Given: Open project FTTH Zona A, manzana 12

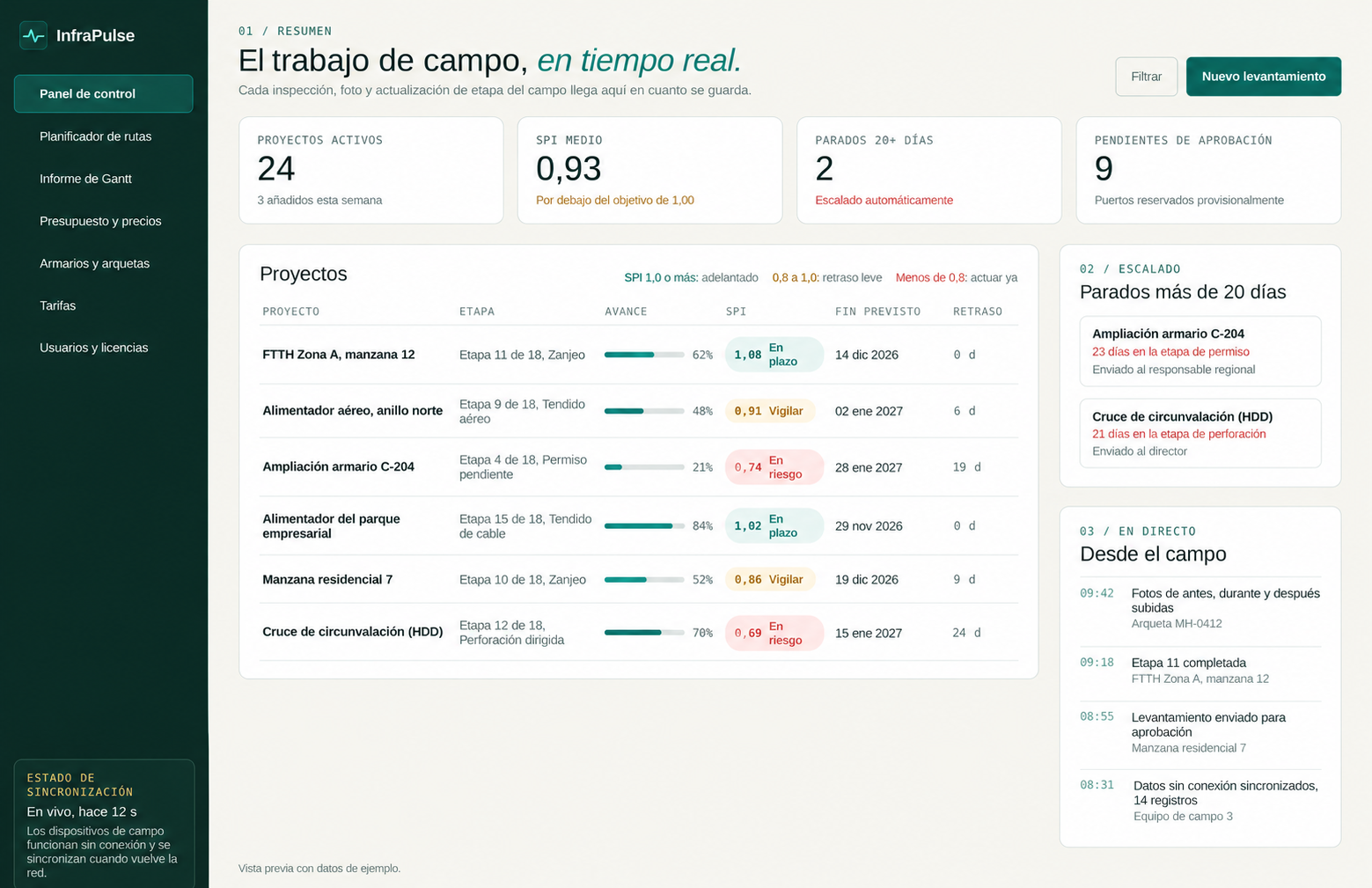Looking at the screenshot, I should (x=338, y=355).
